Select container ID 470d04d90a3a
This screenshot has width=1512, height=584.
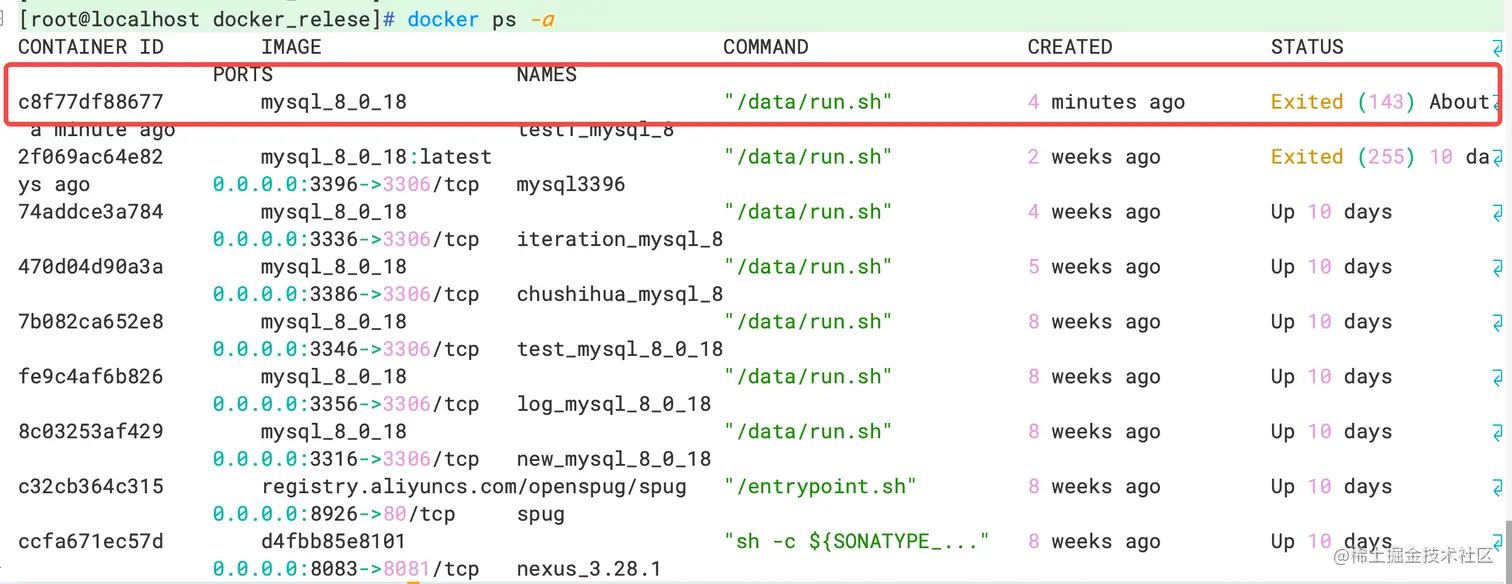tap(91, 267)
